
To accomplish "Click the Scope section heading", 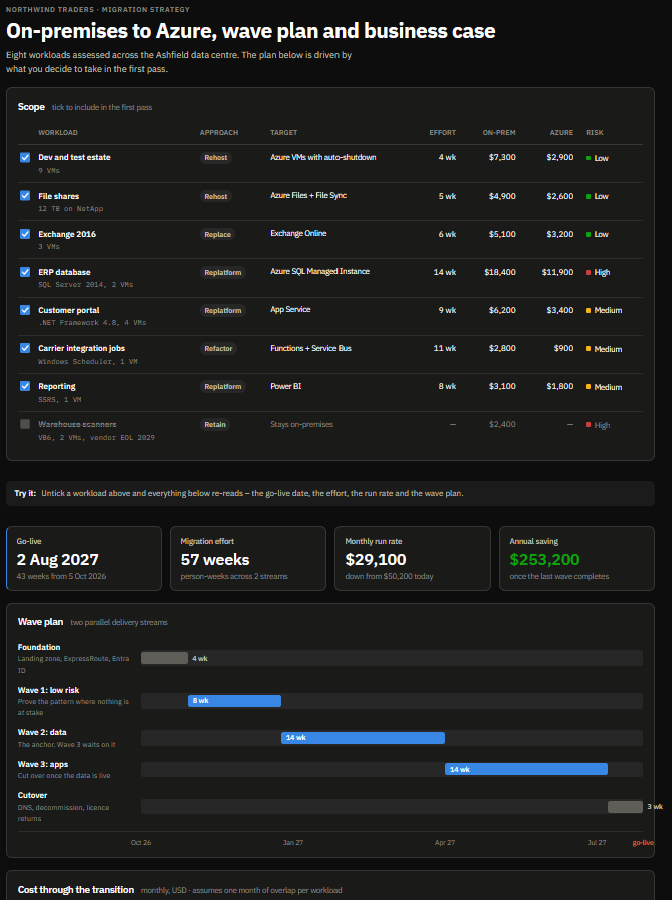I will coord(31,107).
